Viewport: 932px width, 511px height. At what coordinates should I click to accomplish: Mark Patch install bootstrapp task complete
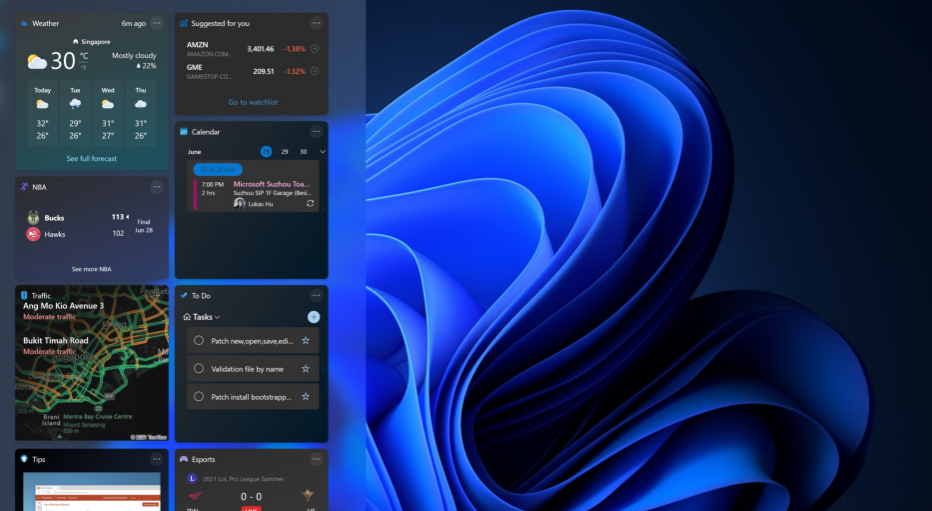coord(199,396)
